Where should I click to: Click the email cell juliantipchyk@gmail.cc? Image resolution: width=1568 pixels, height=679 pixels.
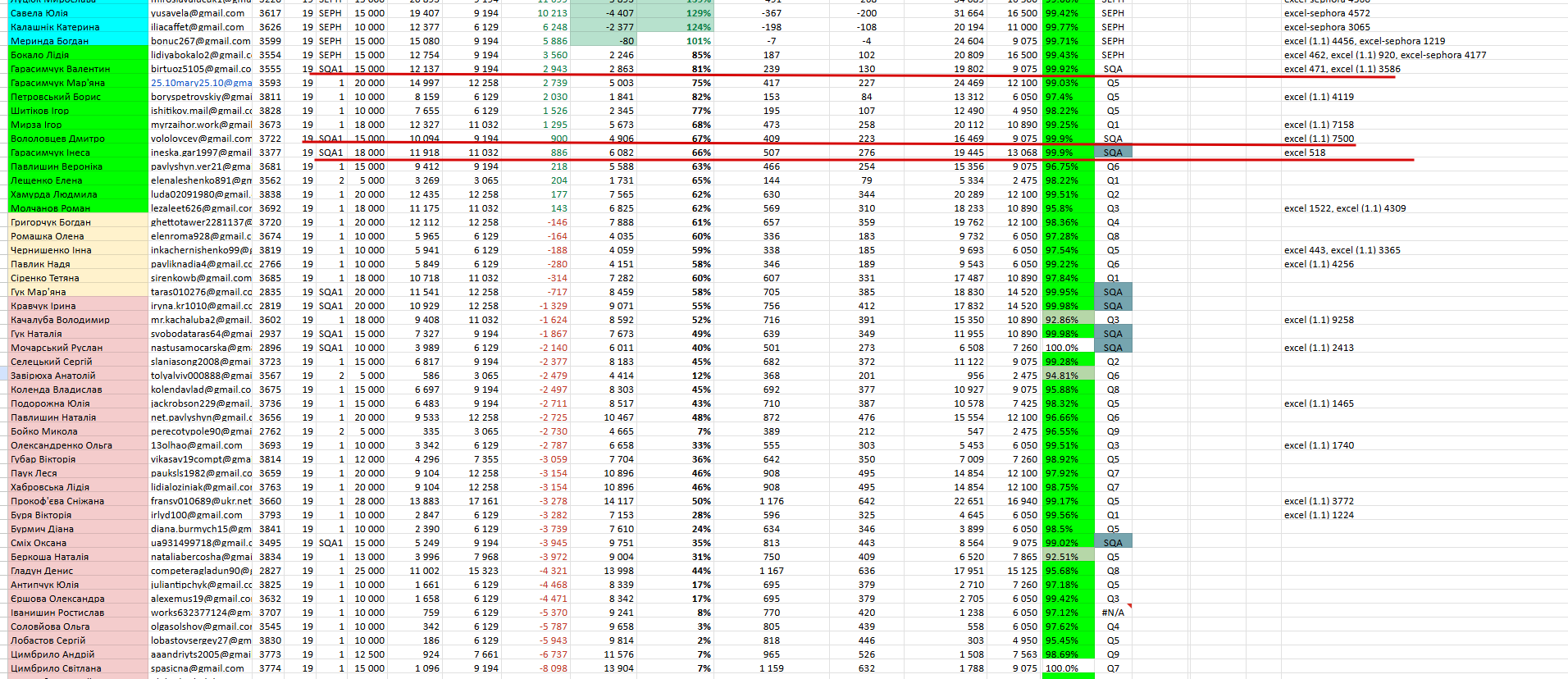[x=201, y=585]
